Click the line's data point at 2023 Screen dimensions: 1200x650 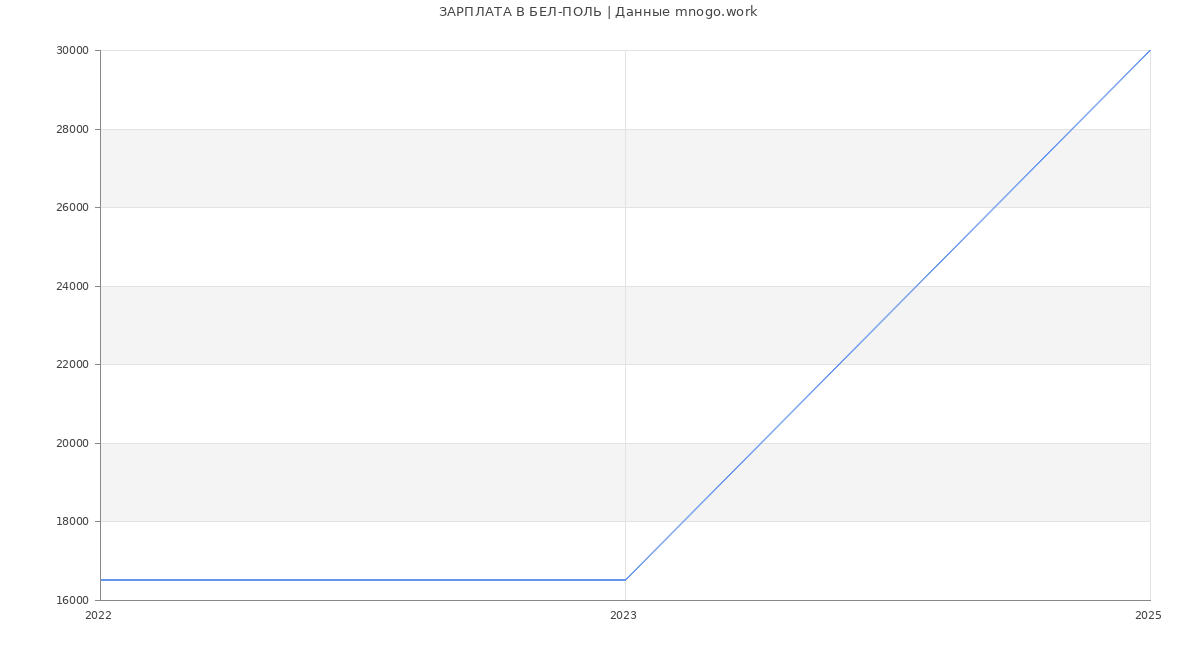(x=625, y=580)
